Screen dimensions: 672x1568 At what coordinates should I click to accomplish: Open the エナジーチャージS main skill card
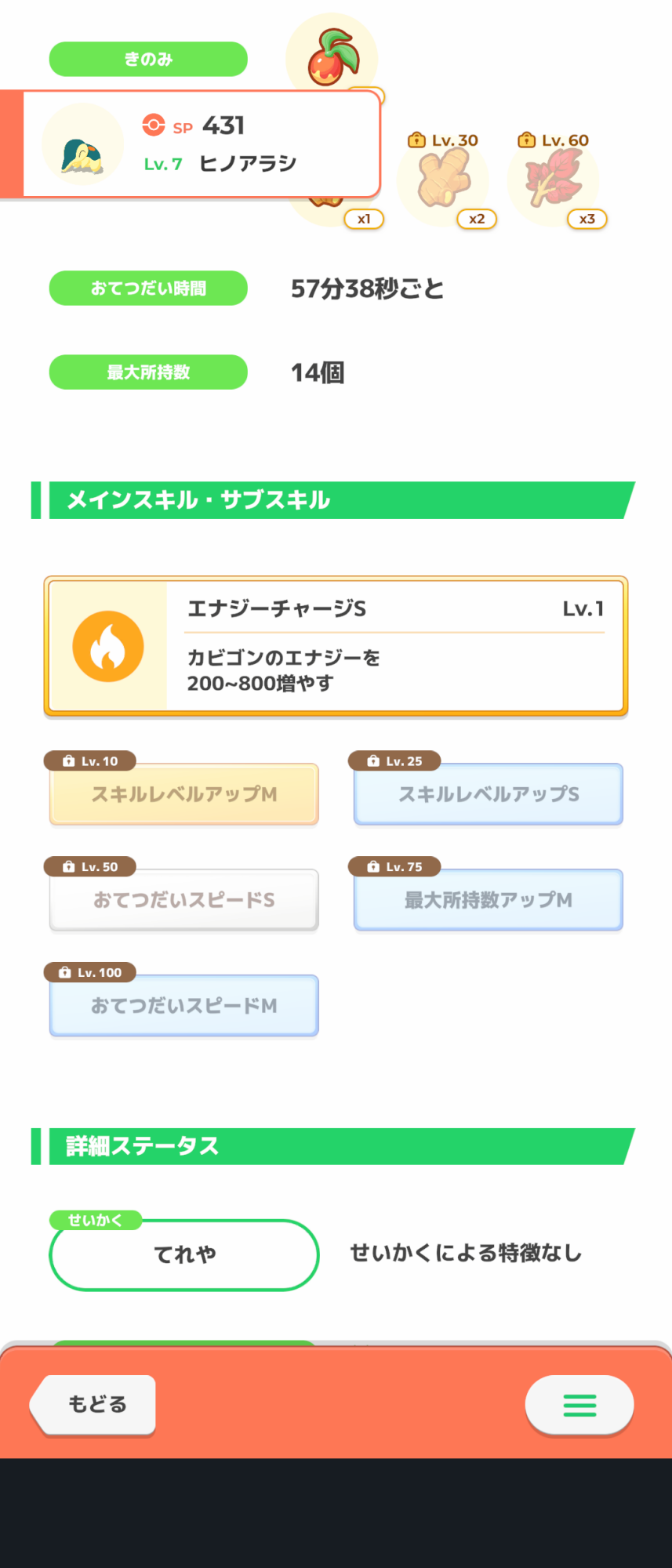[x=394, y=646]
